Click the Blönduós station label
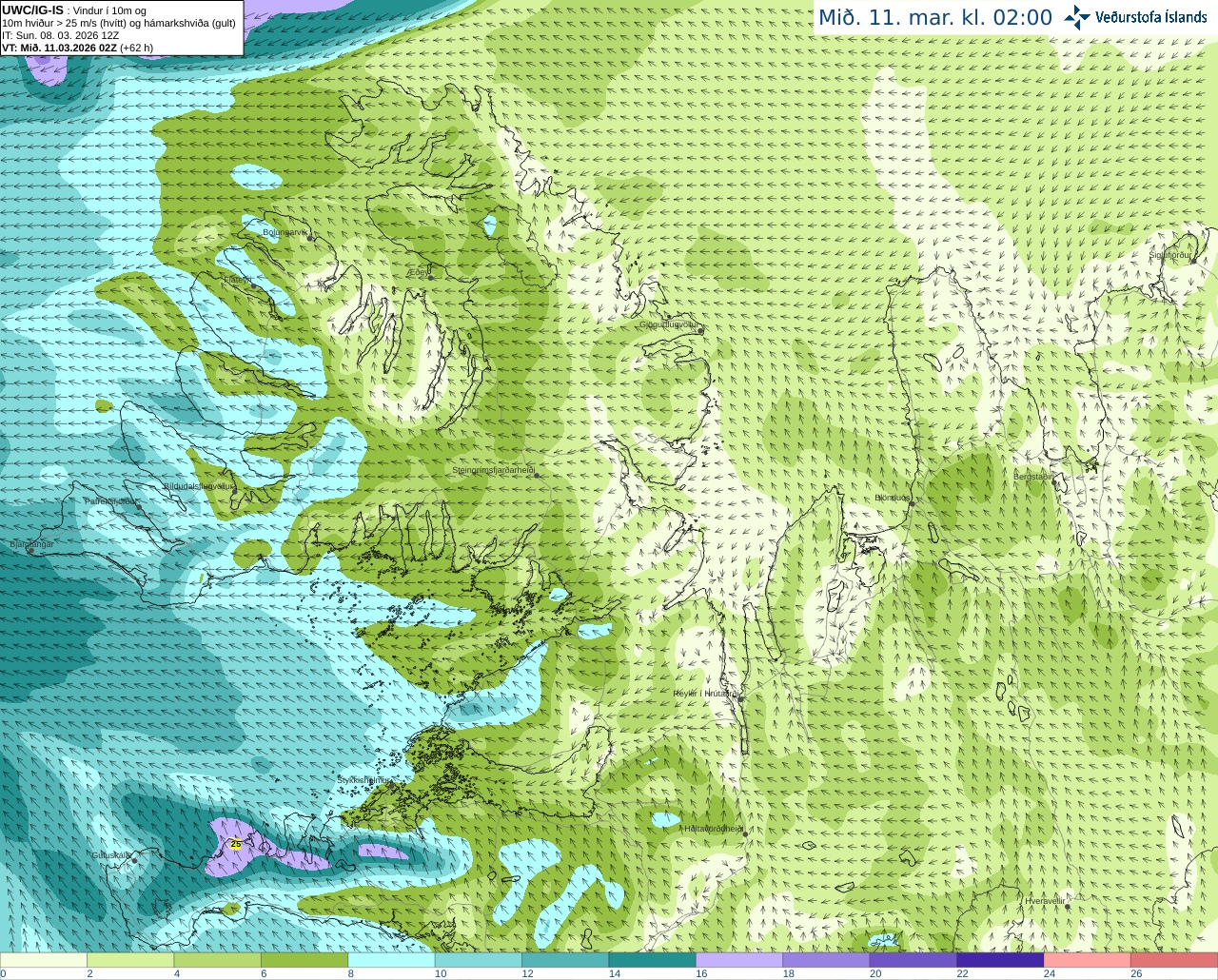Screen dimensions: 1218x980 [x=893, y=498]
